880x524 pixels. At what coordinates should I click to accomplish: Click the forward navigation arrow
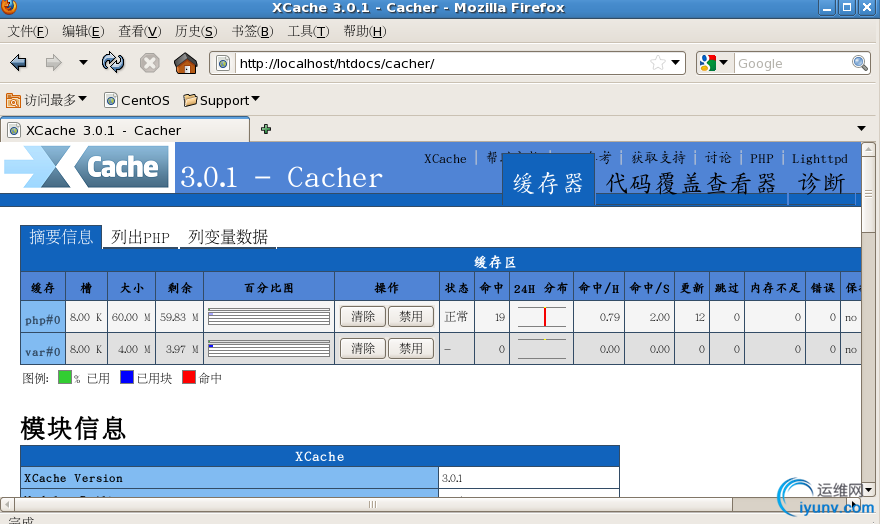(53, 63)
